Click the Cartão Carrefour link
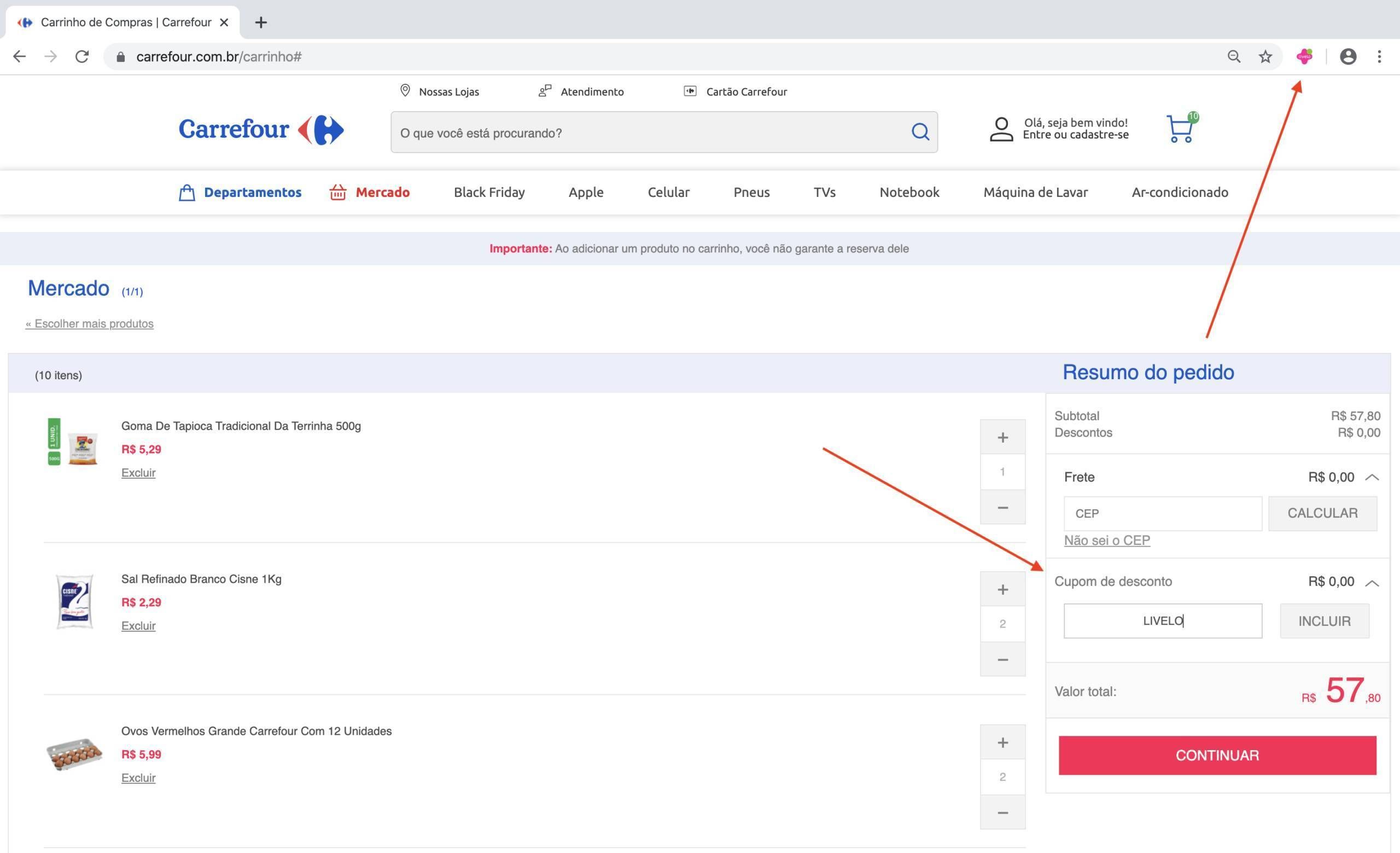 746,91
